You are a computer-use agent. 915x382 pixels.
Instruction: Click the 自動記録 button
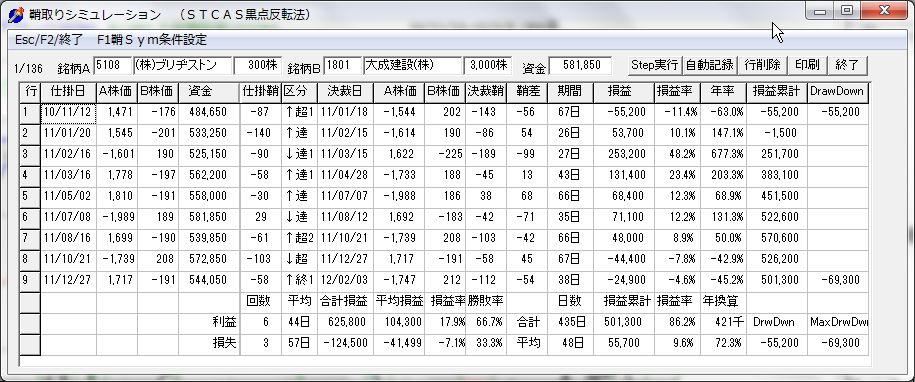[710, 65]
